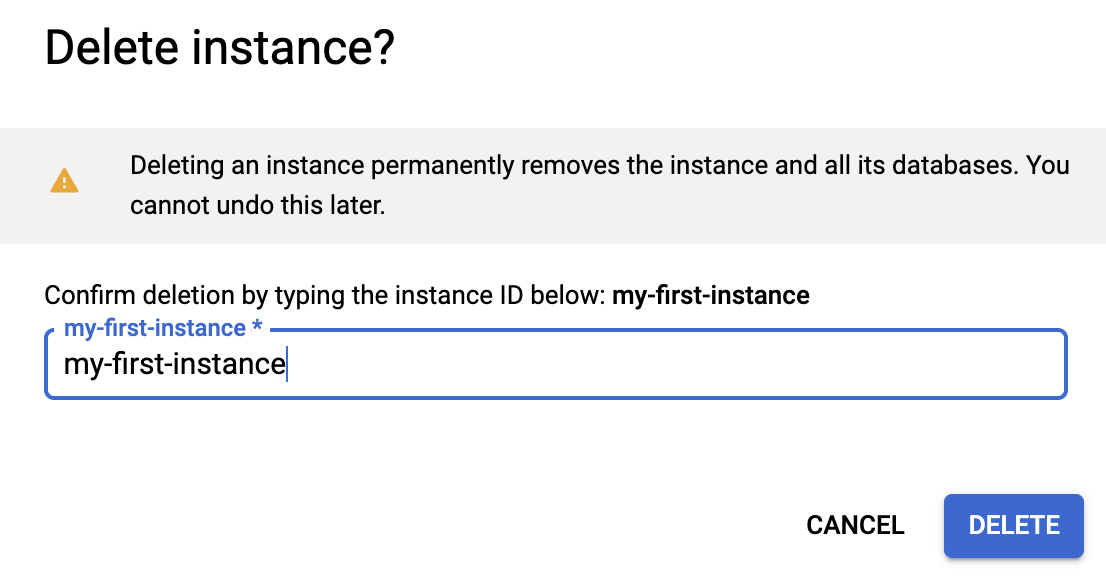Select the orange alert icon beside the warning message
1106x576 pixels.
point(64,182)
